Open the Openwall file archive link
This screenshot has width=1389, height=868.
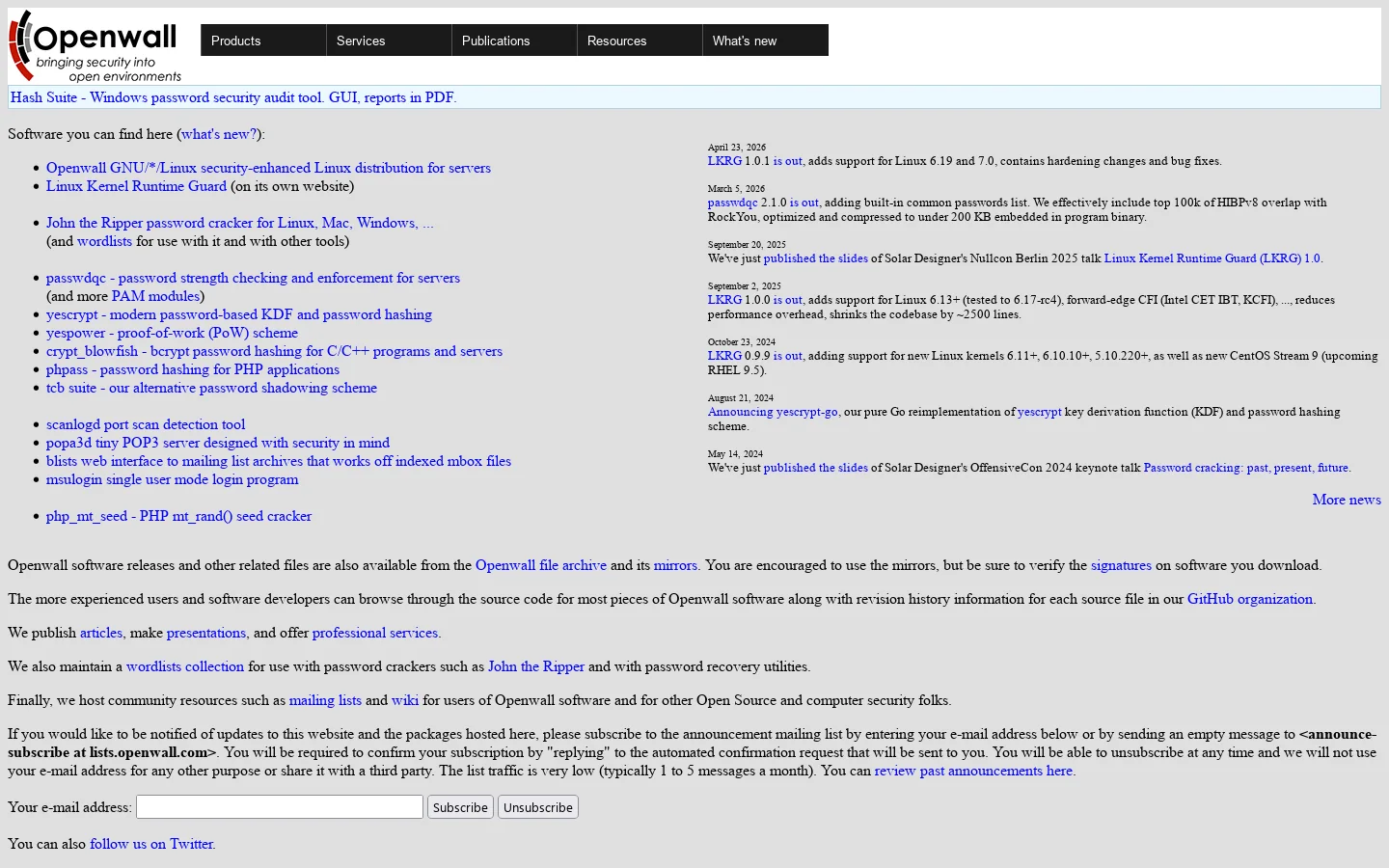pos(541,565)
